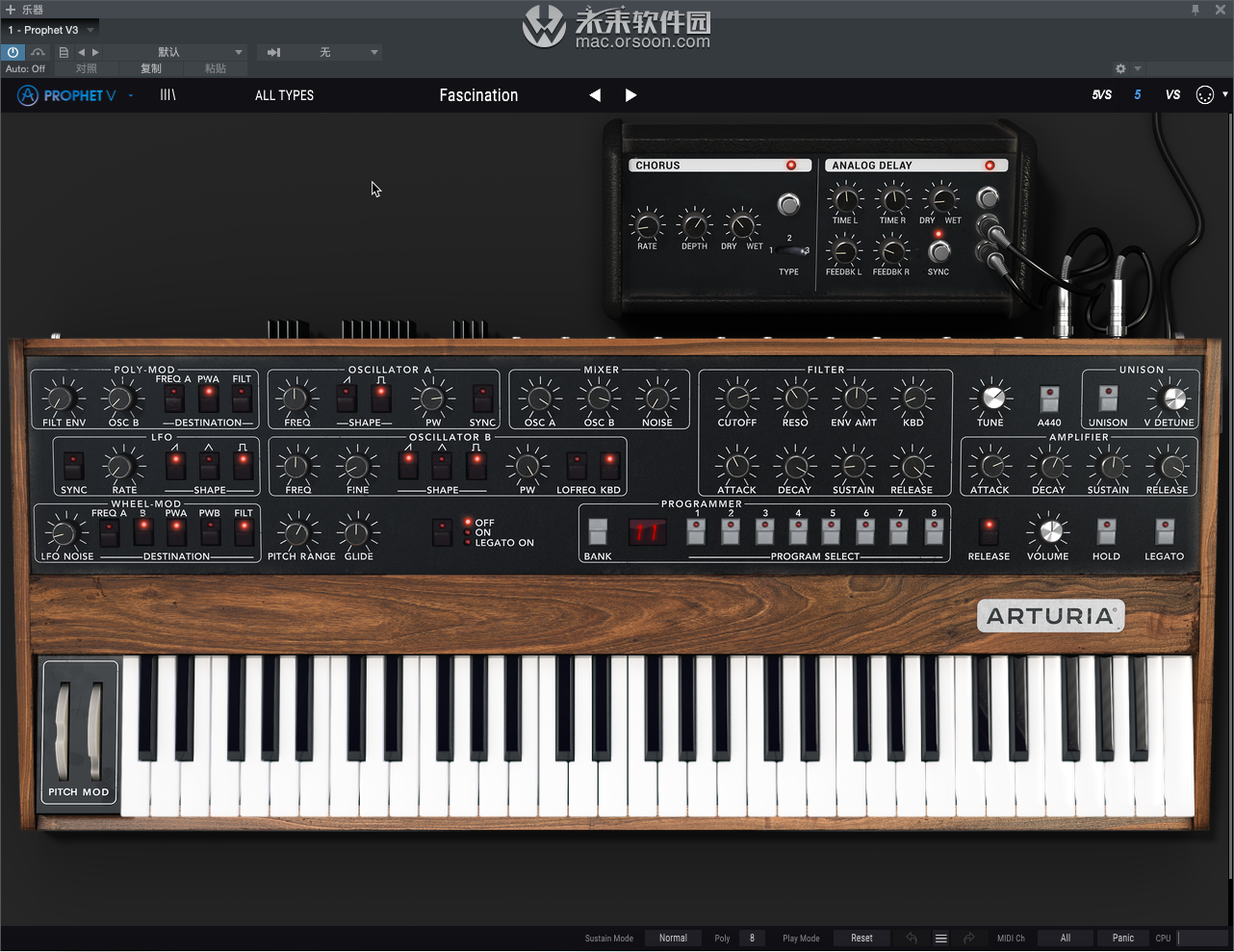Click the BANK select button
The height and width of the screenshot is (952, 1234).
point(598,532)
